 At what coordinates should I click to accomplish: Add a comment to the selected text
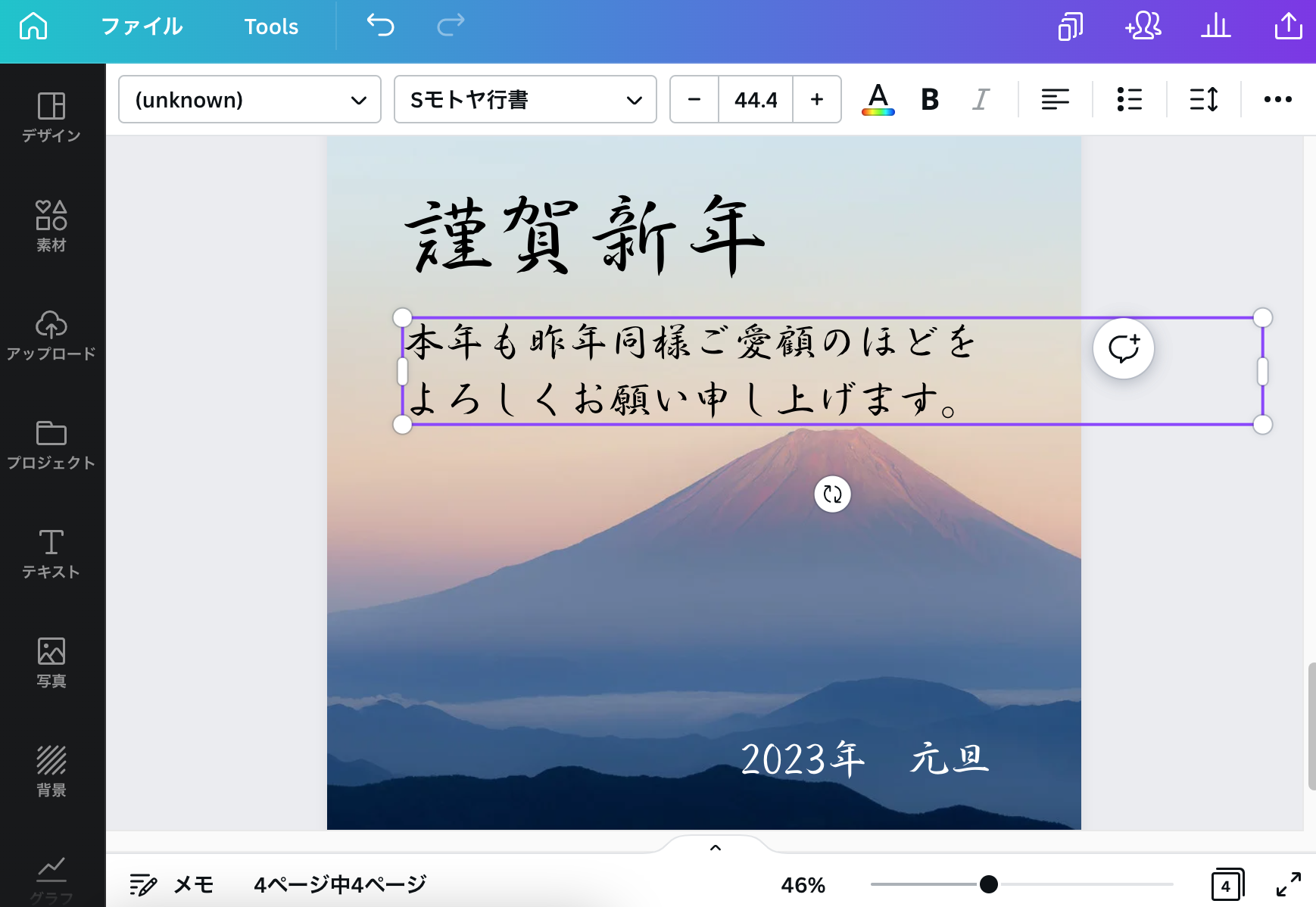[1124, 348]
